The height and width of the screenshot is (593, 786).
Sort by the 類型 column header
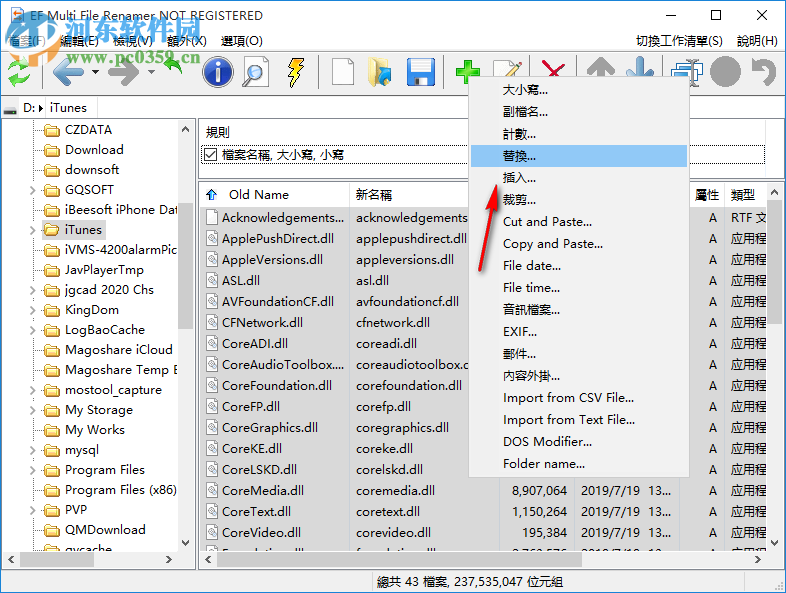745,194
